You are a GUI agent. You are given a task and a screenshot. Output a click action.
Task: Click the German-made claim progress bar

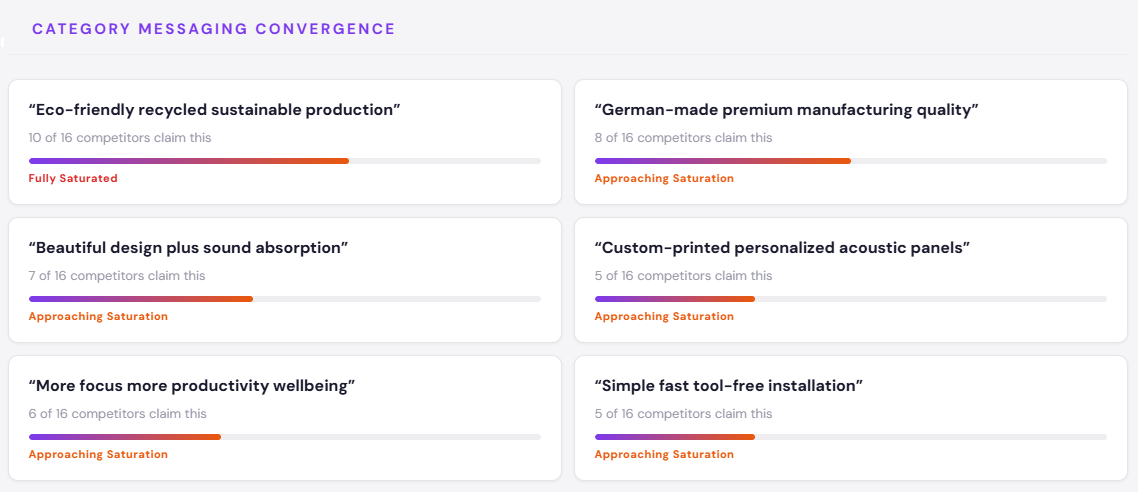point(850,161)
